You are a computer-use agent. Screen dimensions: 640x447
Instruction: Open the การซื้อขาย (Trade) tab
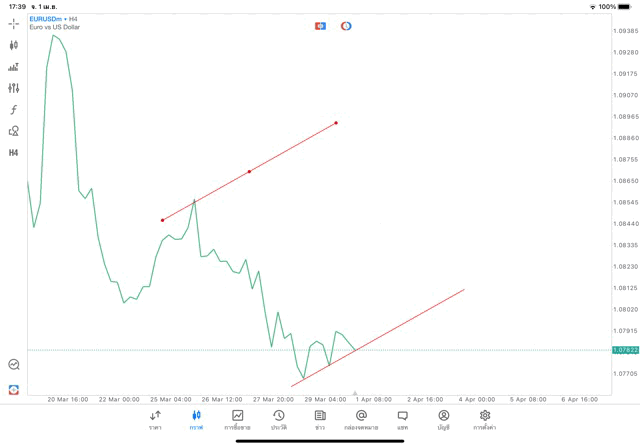click(237, 420)
